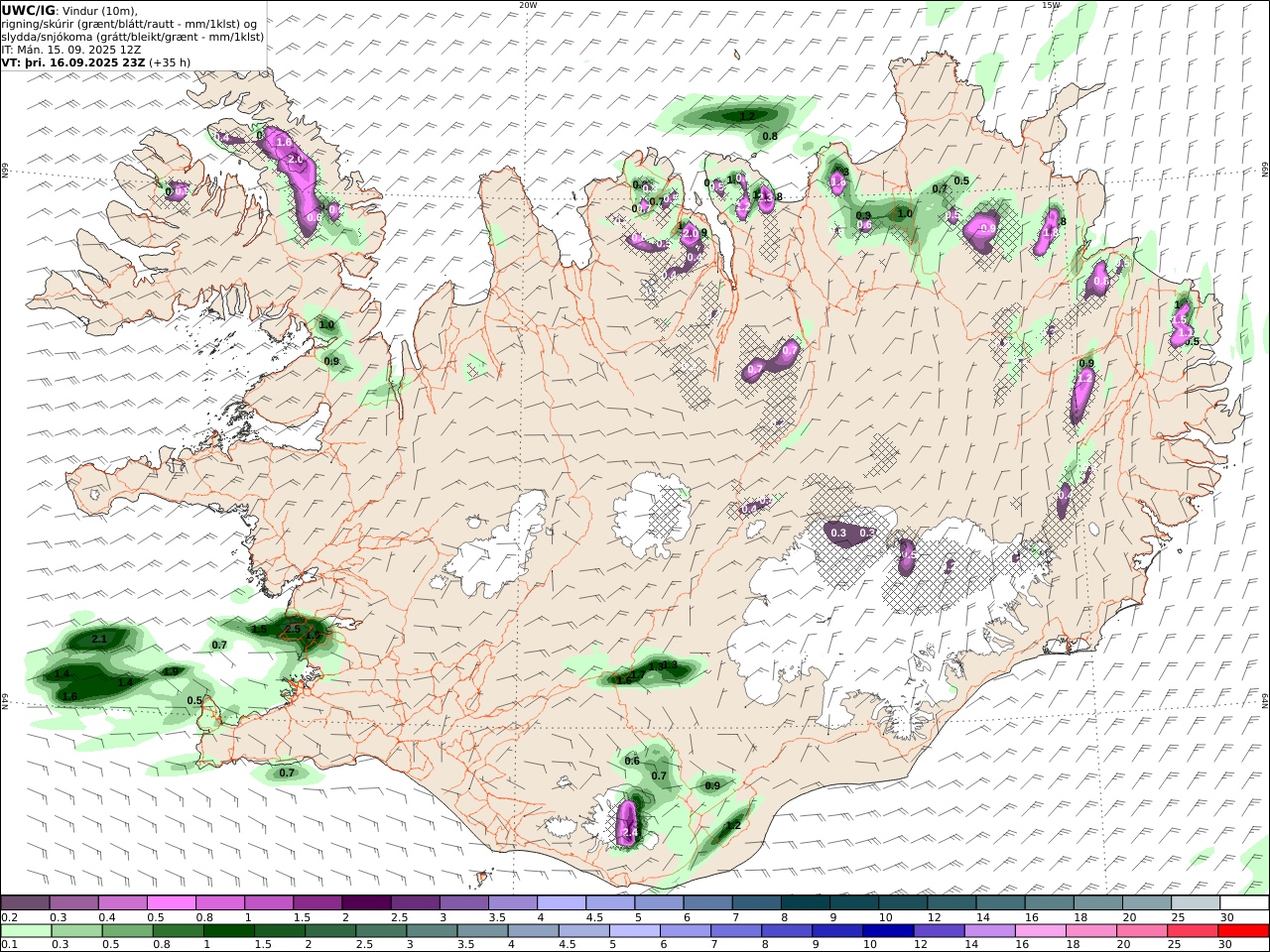Click the red 25–30 rain legend swatch
This screenshot has width=1270, height=952.
click(1193, 931)
